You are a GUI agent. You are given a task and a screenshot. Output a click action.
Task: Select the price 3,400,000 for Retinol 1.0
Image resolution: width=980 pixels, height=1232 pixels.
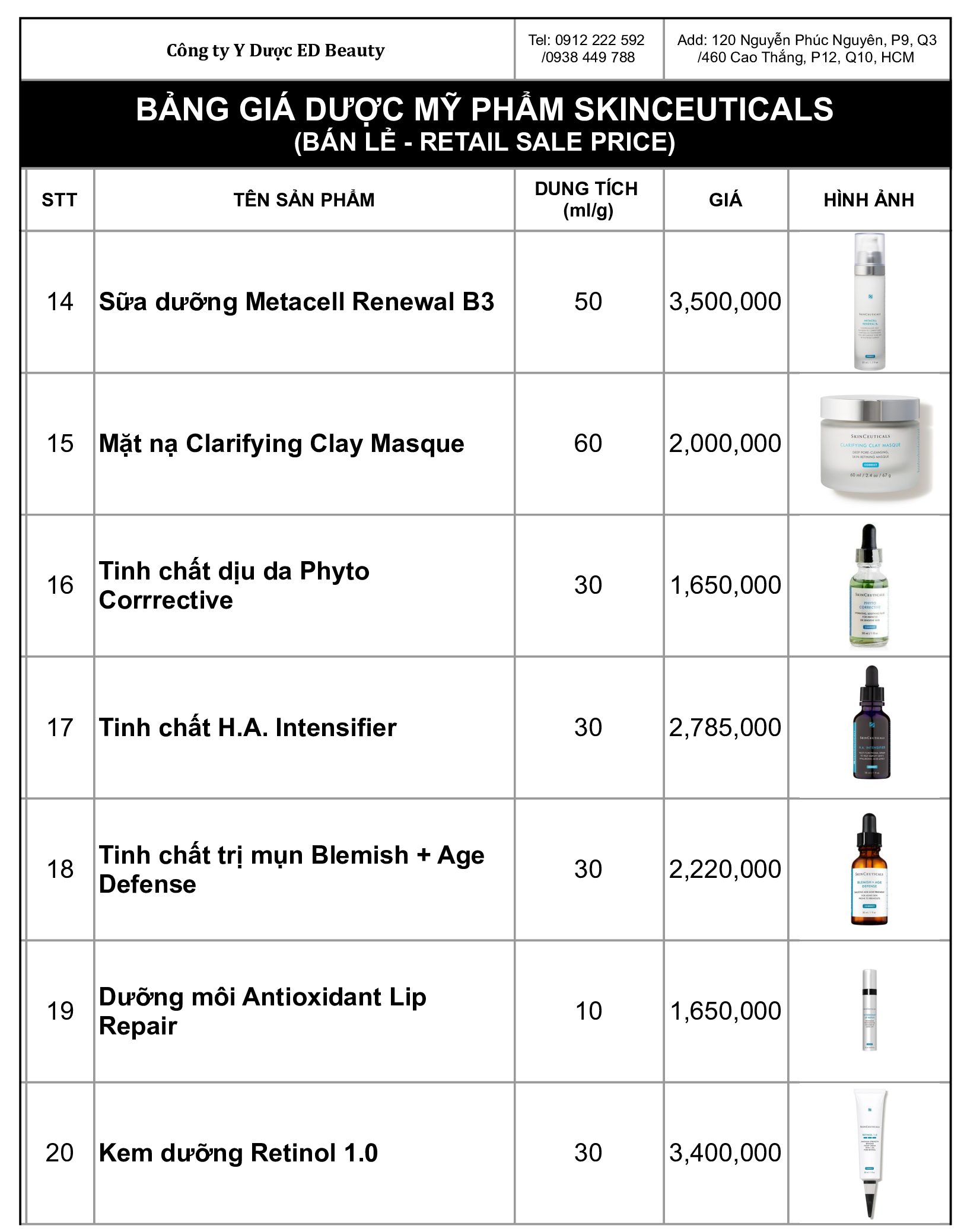(x=725, y=1153)
